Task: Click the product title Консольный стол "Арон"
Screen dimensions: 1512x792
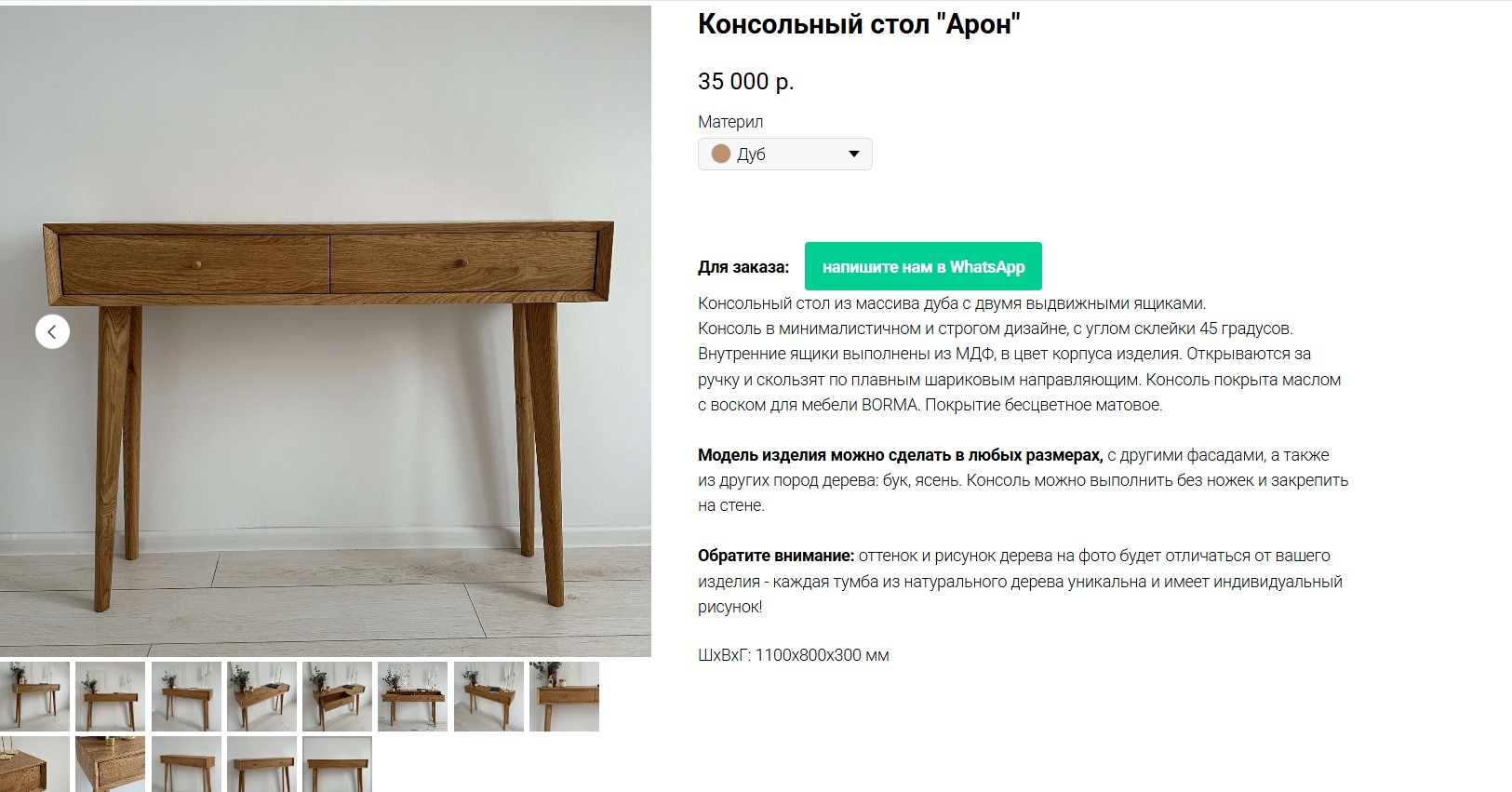Action: (859, 24)
